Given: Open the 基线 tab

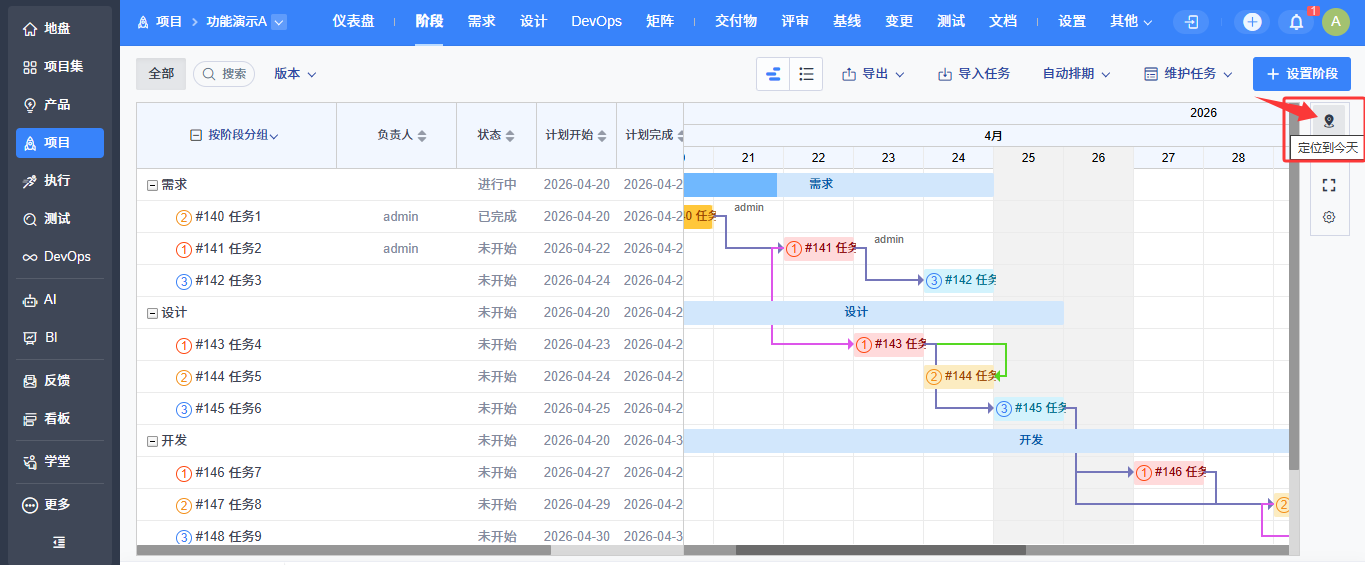Looking at the screenshot, I should pos(847,22).
